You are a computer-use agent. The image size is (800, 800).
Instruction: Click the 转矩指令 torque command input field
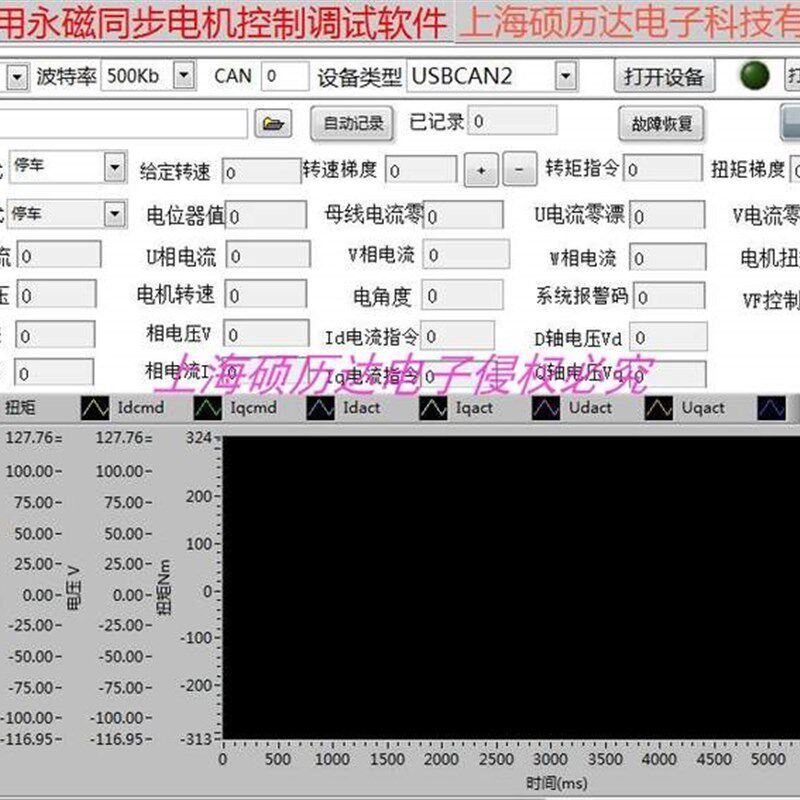point(665,168)
